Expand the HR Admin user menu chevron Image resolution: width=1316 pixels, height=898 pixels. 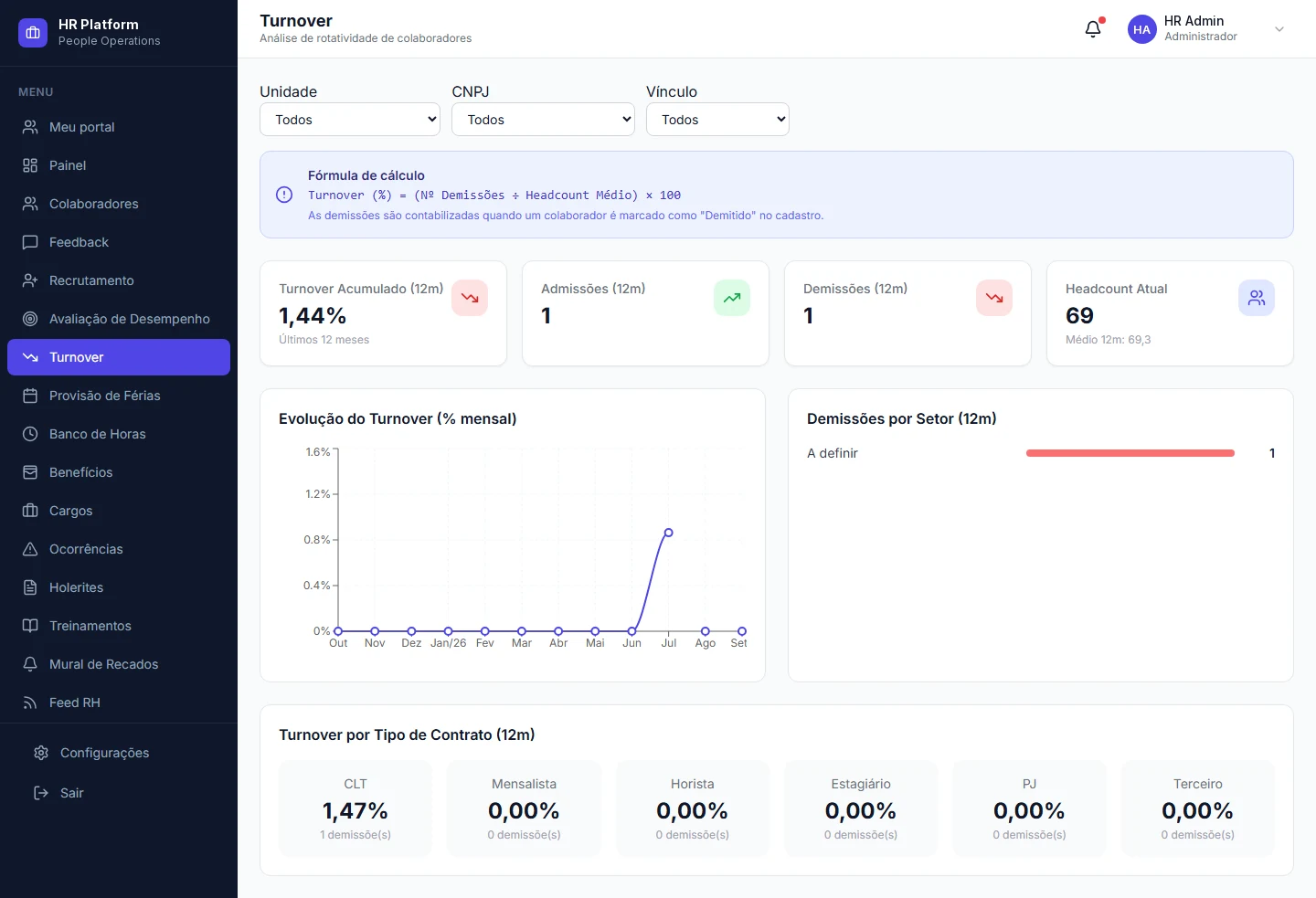coord(1279,29)
